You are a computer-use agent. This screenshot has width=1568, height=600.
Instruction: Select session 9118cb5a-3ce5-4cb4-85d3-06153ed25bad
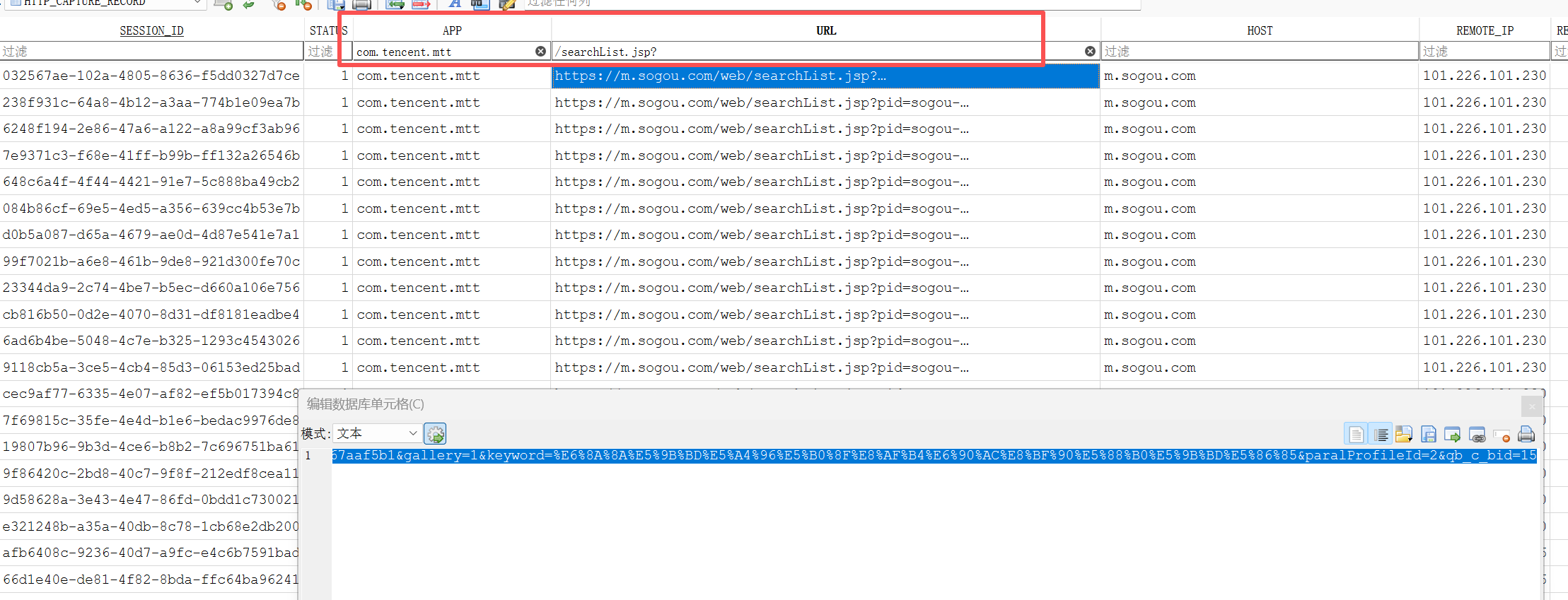click(151, 367)
